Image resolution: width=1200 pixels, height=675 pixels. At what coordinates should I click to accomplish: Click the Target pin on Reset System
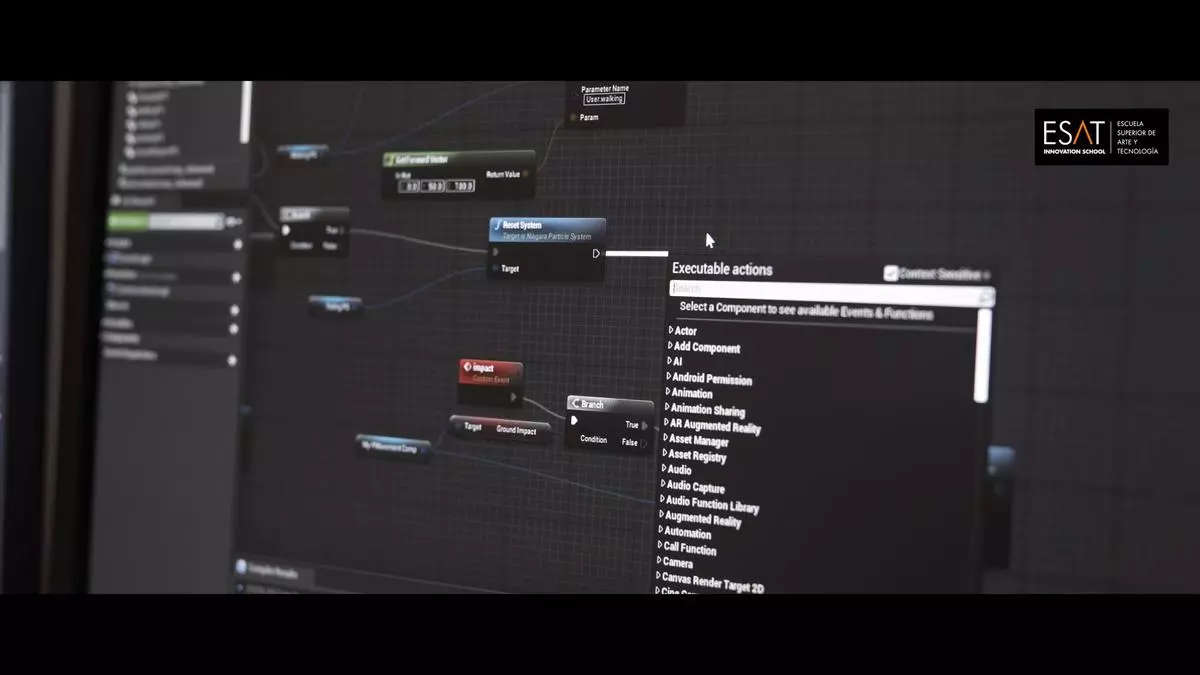[495, 268]
